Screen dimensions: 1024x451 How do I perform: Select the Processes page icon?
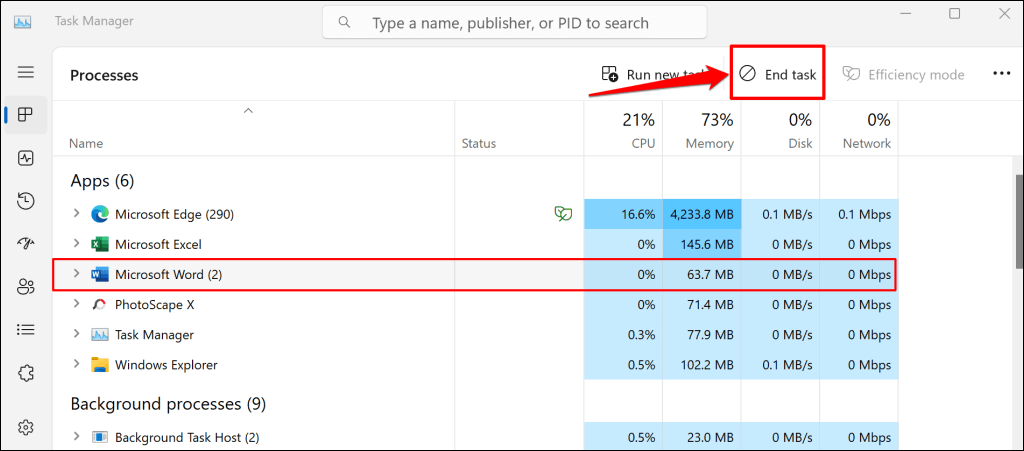(26, 115)
